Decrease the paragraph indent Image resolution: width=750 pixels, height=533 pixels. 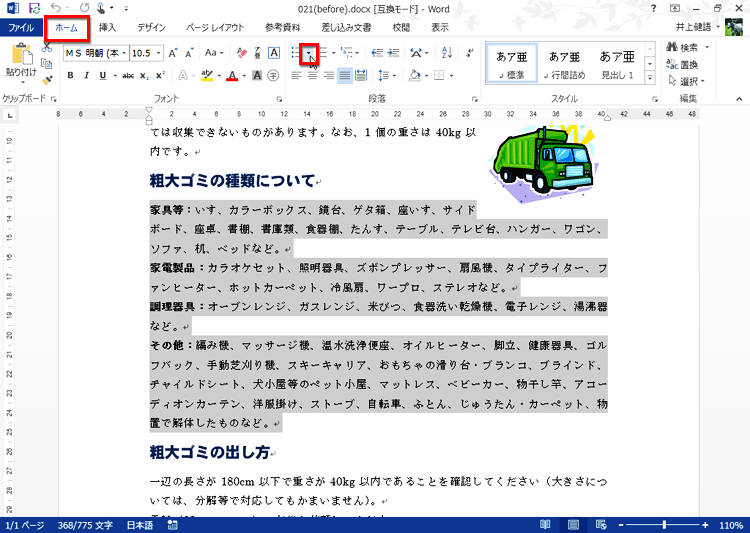click(377, 53)
